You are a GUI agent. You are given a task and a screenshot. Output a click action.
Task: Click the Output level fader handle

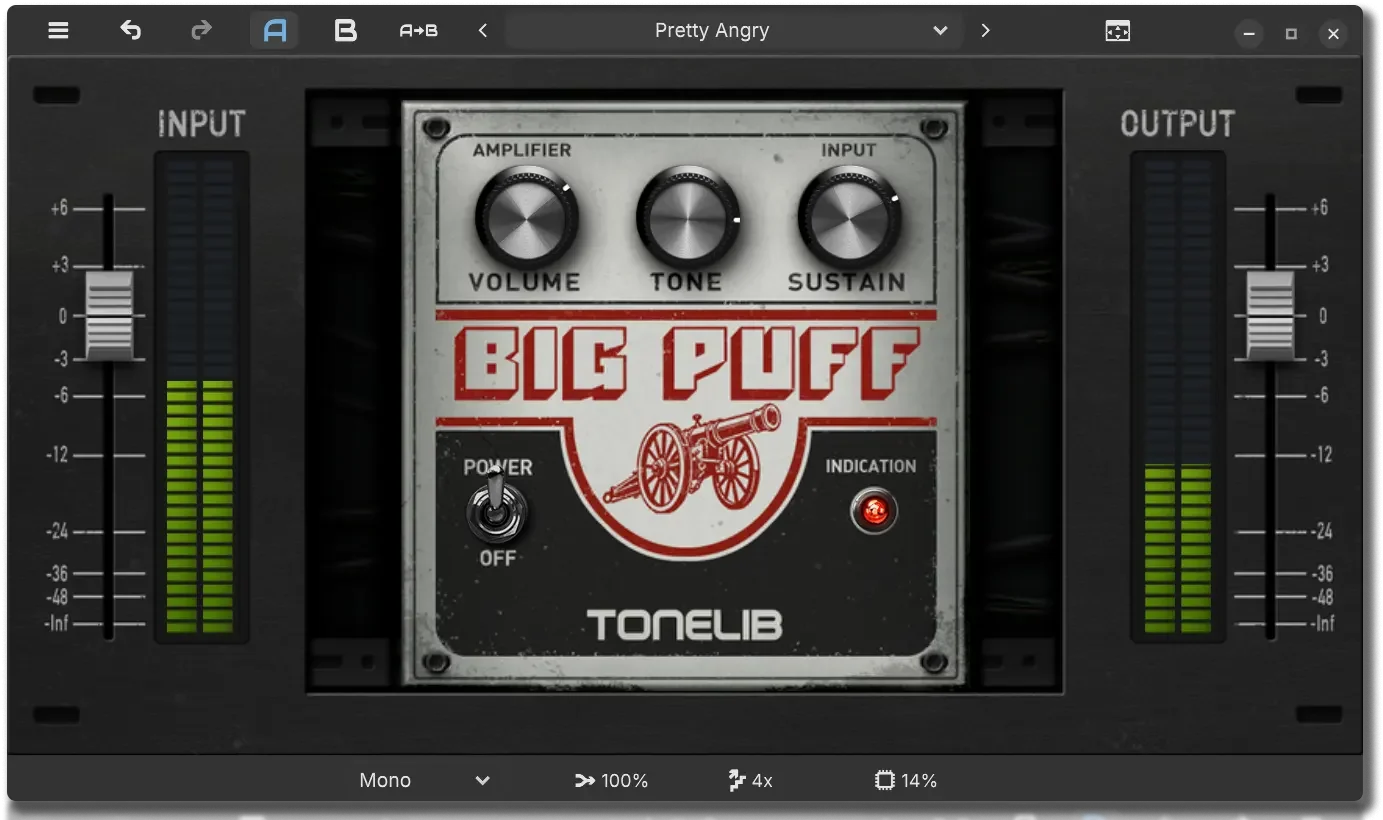(x=1270, y=315)
